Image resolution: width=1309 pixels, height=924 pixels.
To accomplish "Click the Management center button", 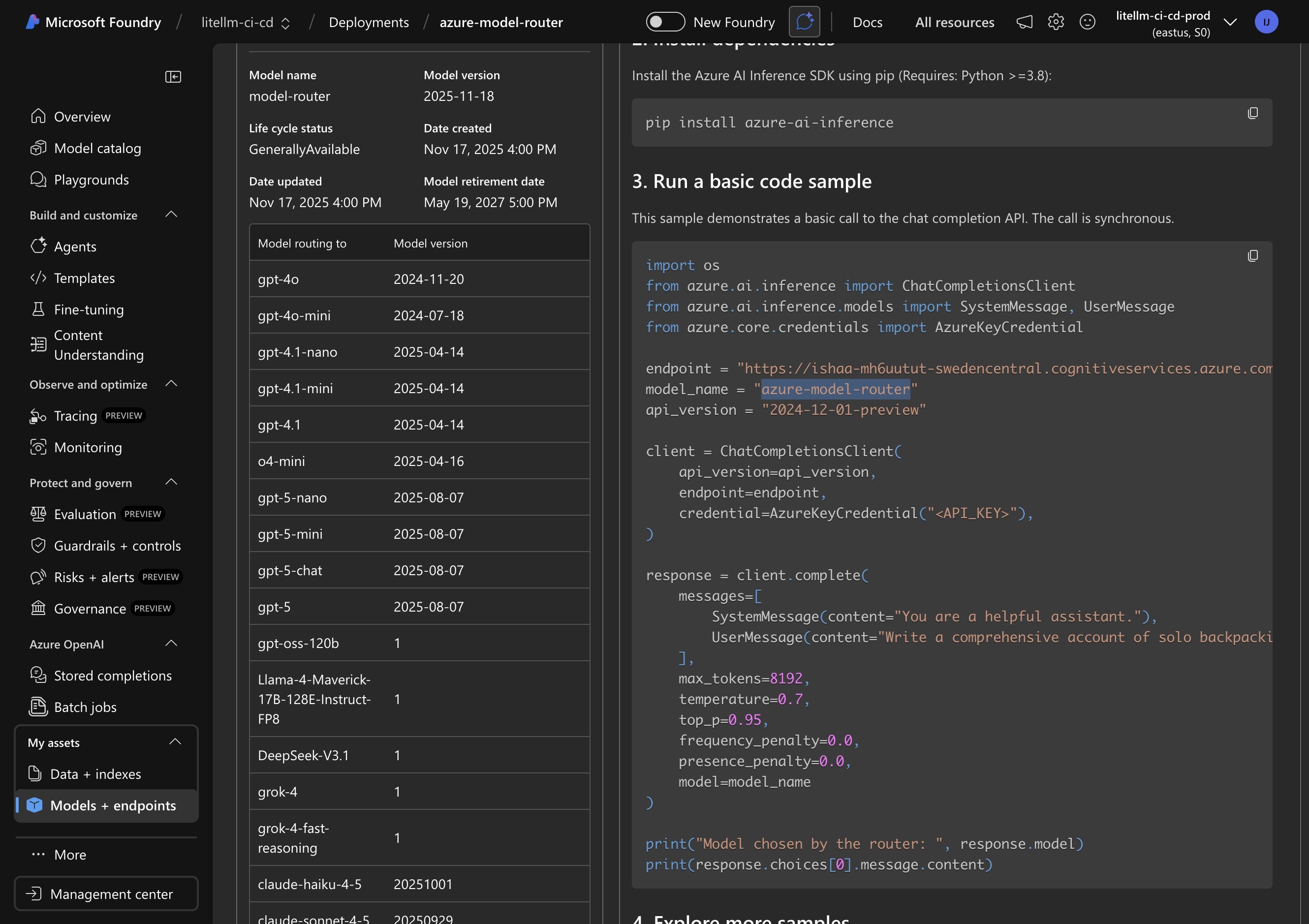I will click(x=106, y=893).
